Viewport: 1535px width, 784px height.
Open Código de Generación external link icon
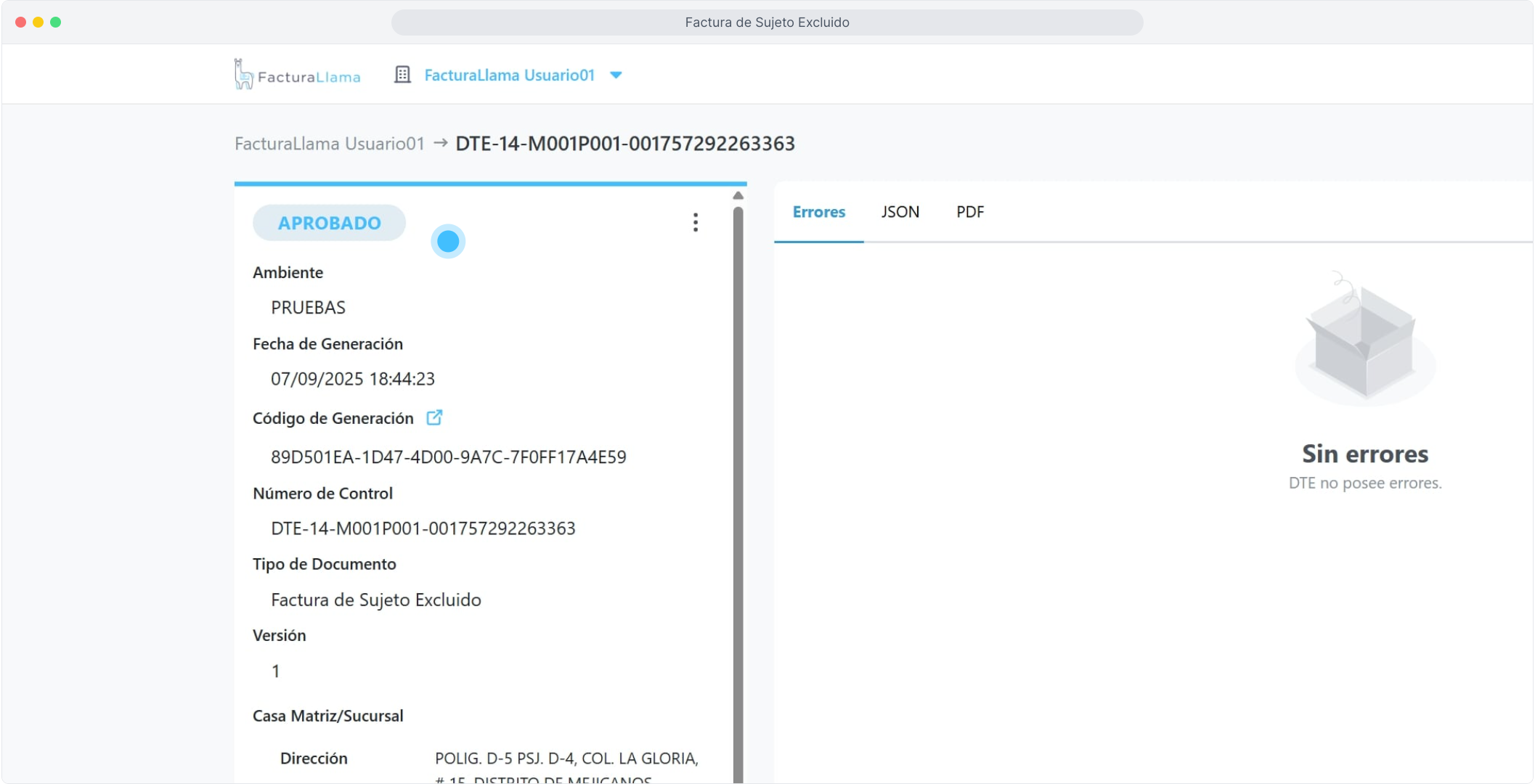(434, 417)
